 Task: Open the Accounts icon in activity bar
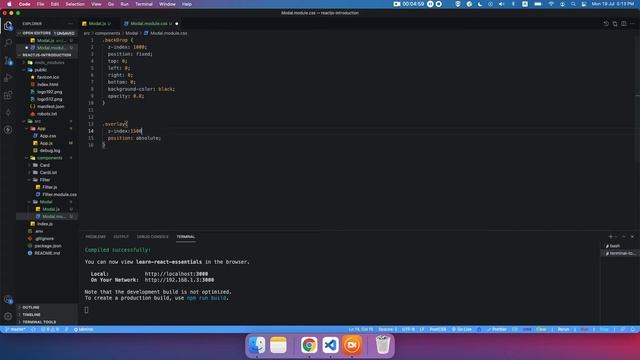[x=8, y=299]
